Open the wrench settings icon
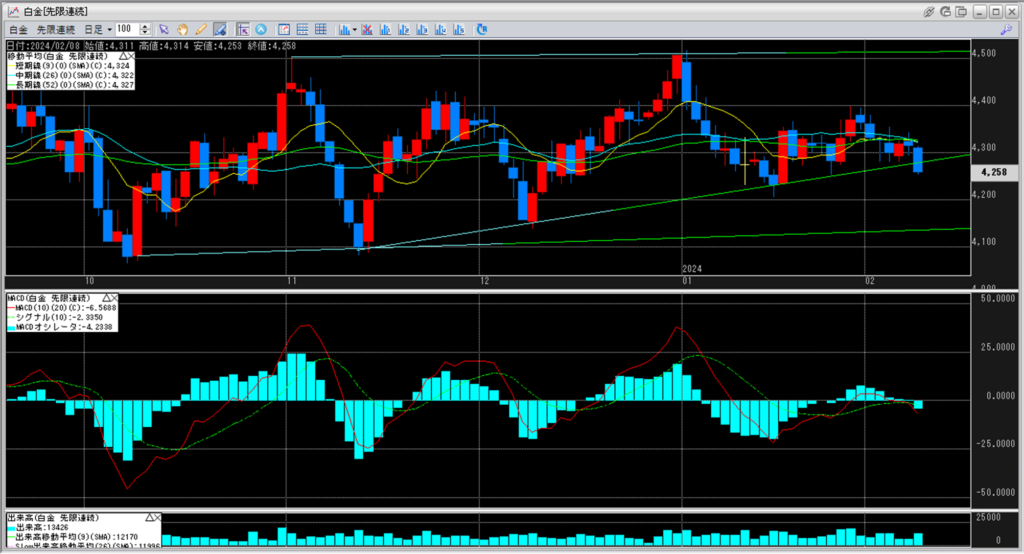 (x=1006, y=29)
